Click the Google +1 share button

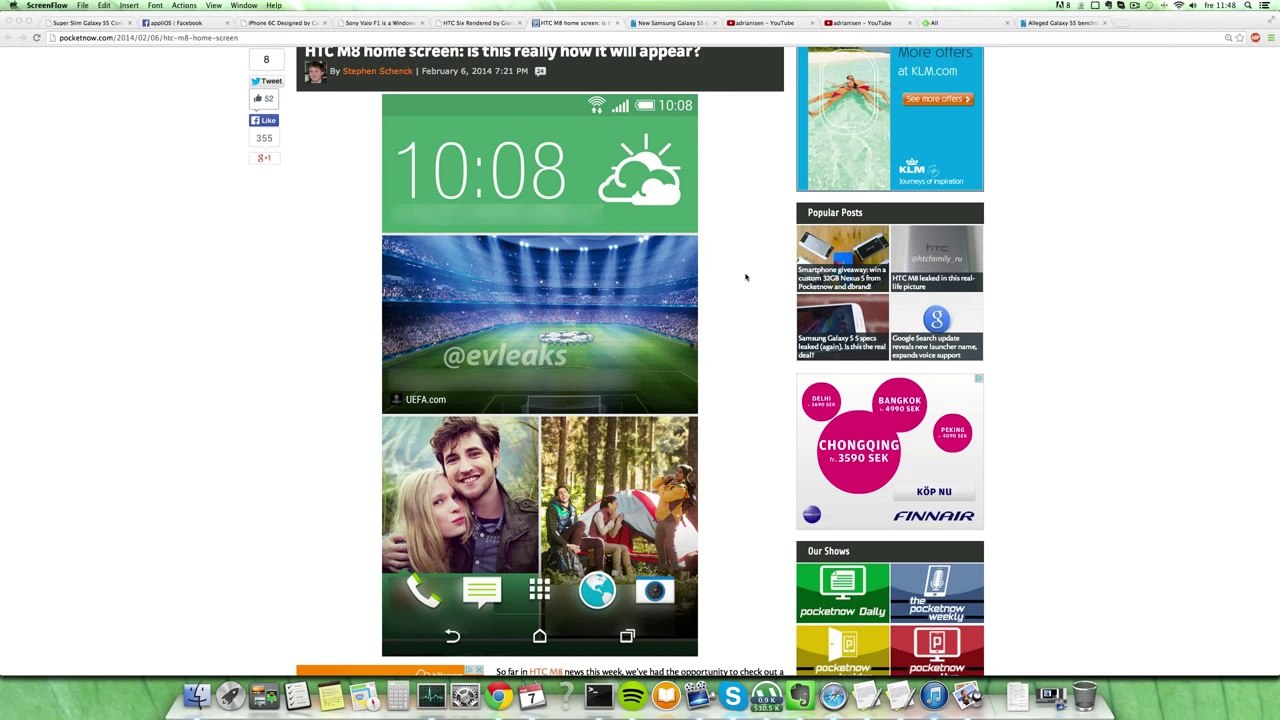click(x=264, y=157)
